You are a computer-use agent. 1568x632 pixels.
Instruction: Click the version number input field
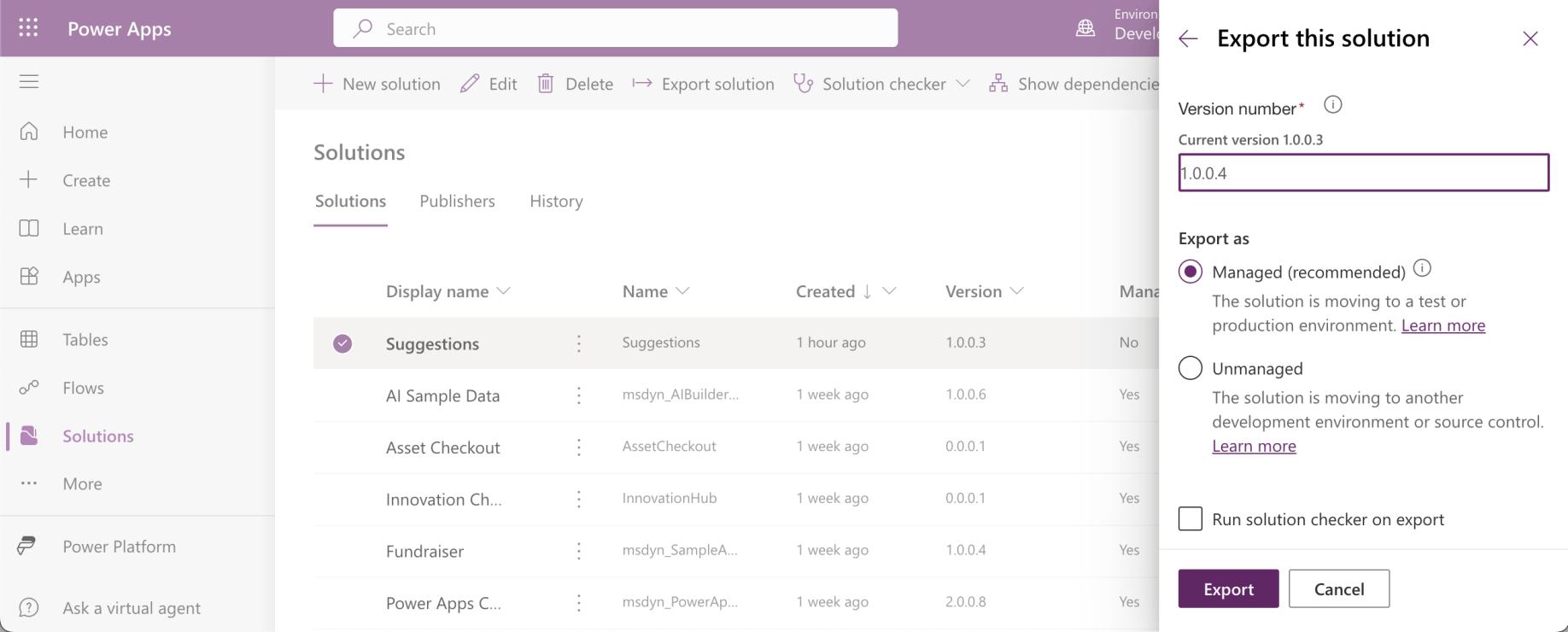[1363, 173]
